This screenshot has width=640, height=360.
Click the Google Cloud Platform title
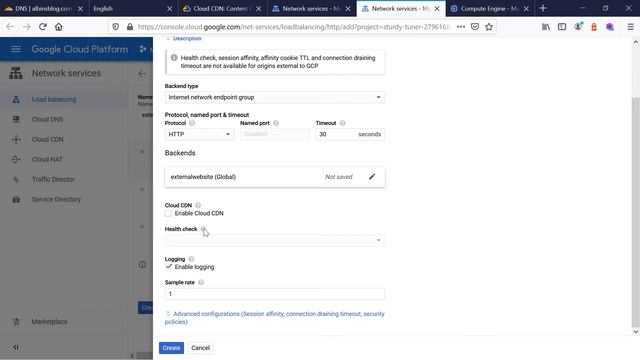coord(80,49)
